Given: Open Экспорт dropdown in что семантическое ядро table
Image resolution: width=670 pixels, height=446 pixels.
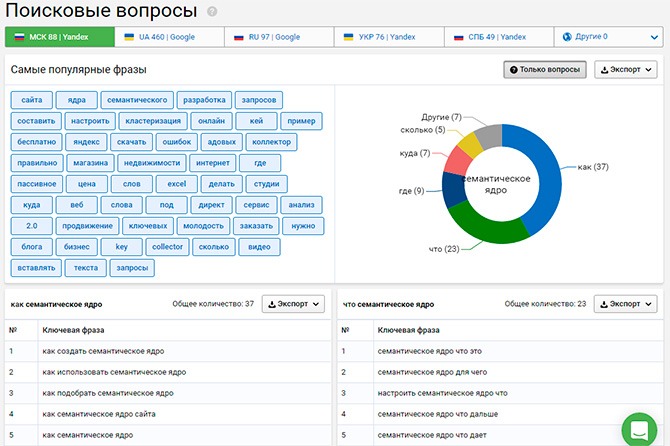Looking at the screenshot, I should click(626, 304).
